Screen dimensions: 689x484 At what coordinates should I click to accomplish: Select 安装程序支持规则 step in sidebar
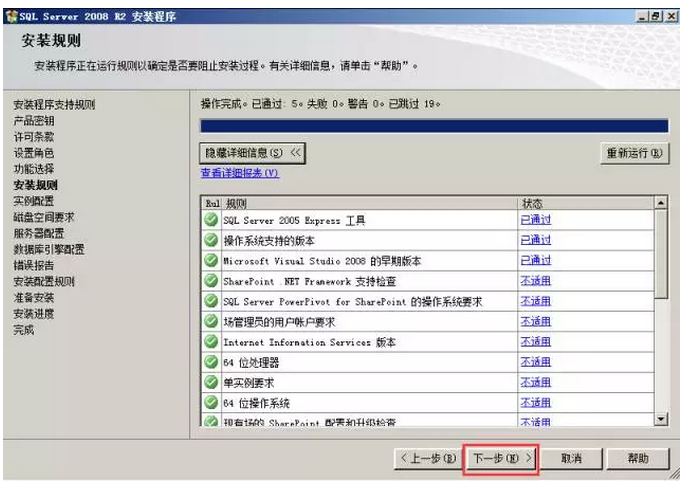tap(54, 105)
